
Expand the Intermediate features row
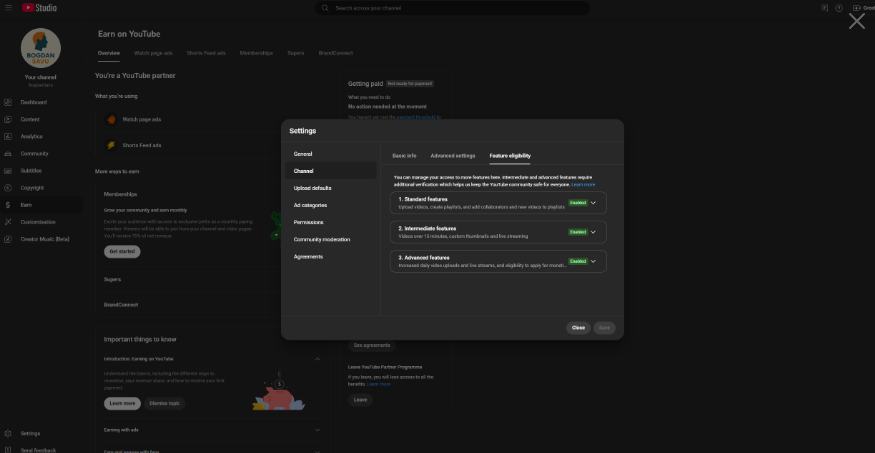[498, 232]
